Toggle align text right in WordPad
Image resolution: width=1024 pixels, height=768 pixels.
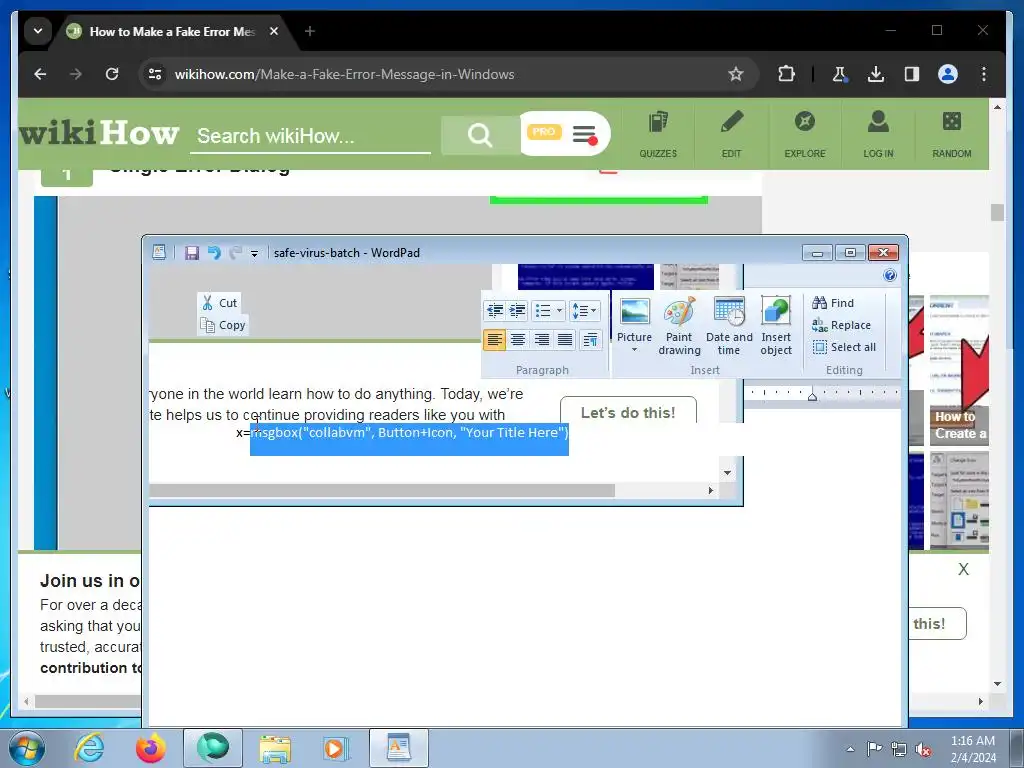(x=541, y=340)
